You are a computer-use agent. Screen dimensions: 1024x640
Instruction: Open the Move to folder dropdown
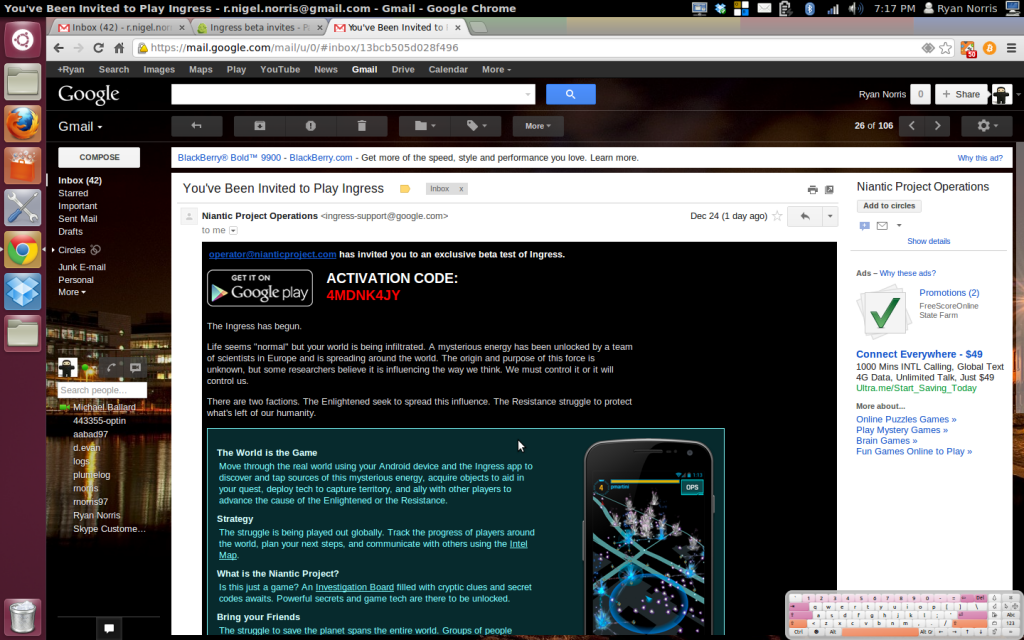coord(424,126)
